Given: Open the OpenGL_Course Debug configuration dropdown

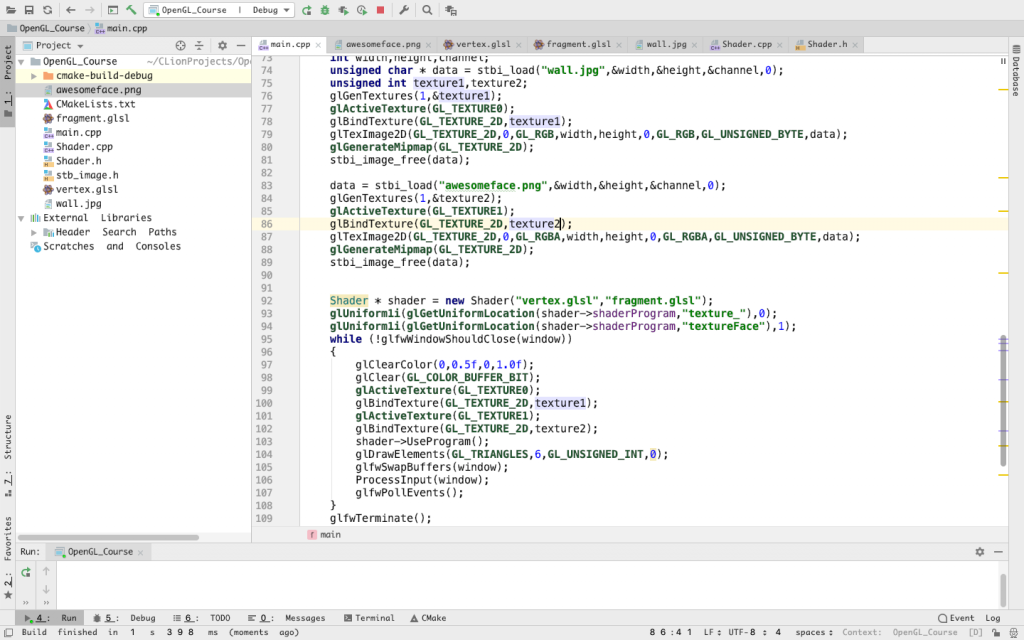Looking at the screenshot, I should pos(219,10).
